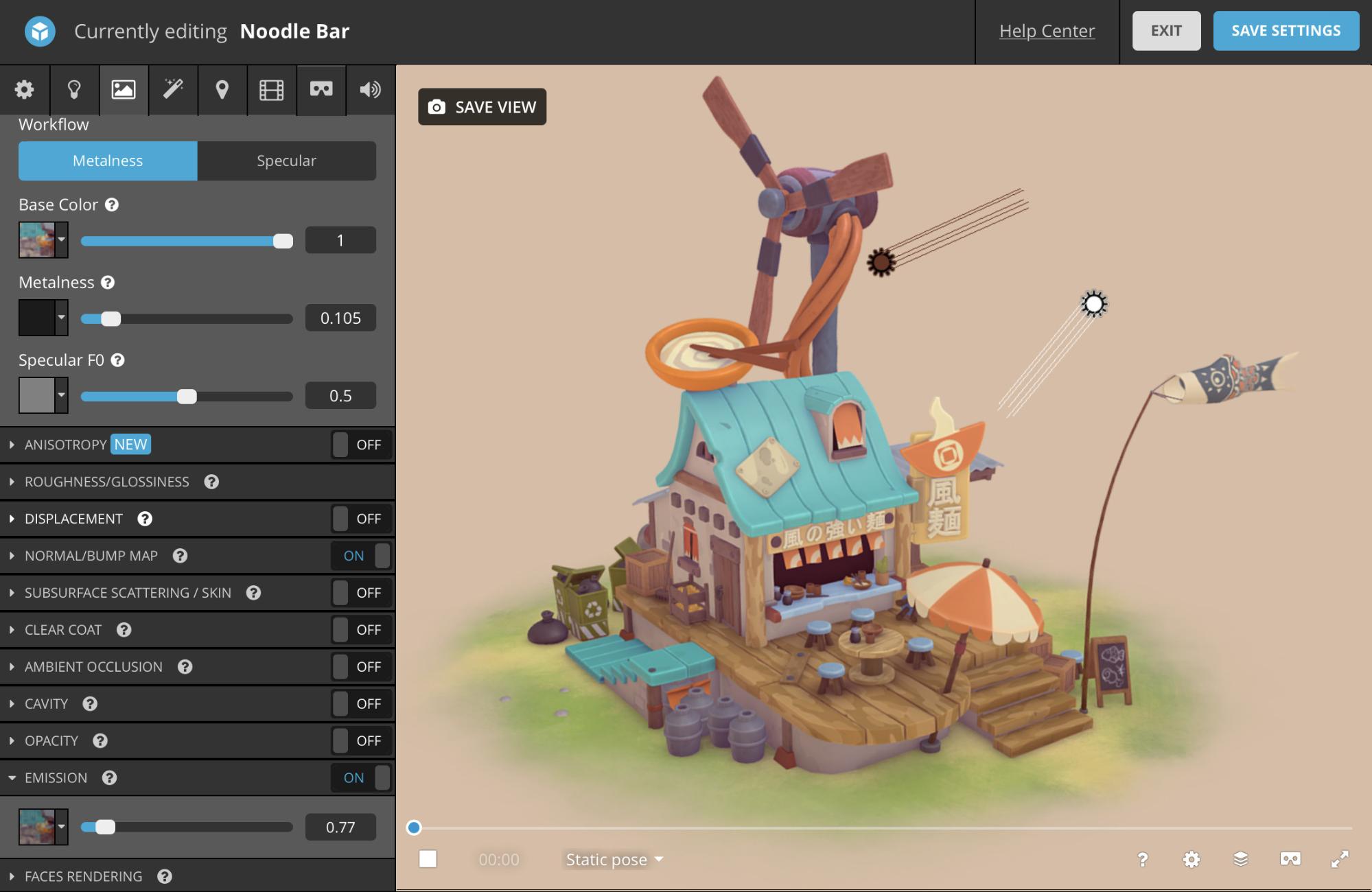Open the Static pose animation dropdown

(614, 860)
